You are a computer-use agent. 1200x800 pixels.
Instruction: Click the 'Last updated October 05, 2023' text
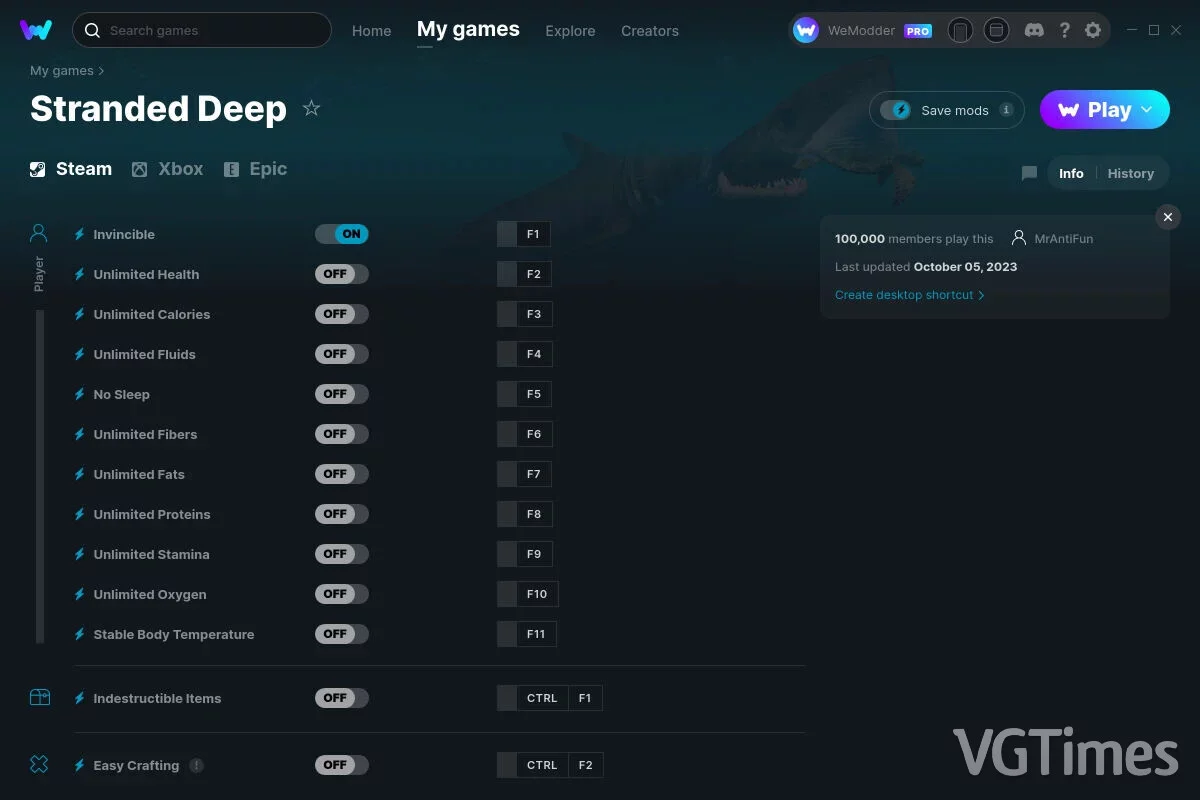pyautogui.click(x=926, y=267)
